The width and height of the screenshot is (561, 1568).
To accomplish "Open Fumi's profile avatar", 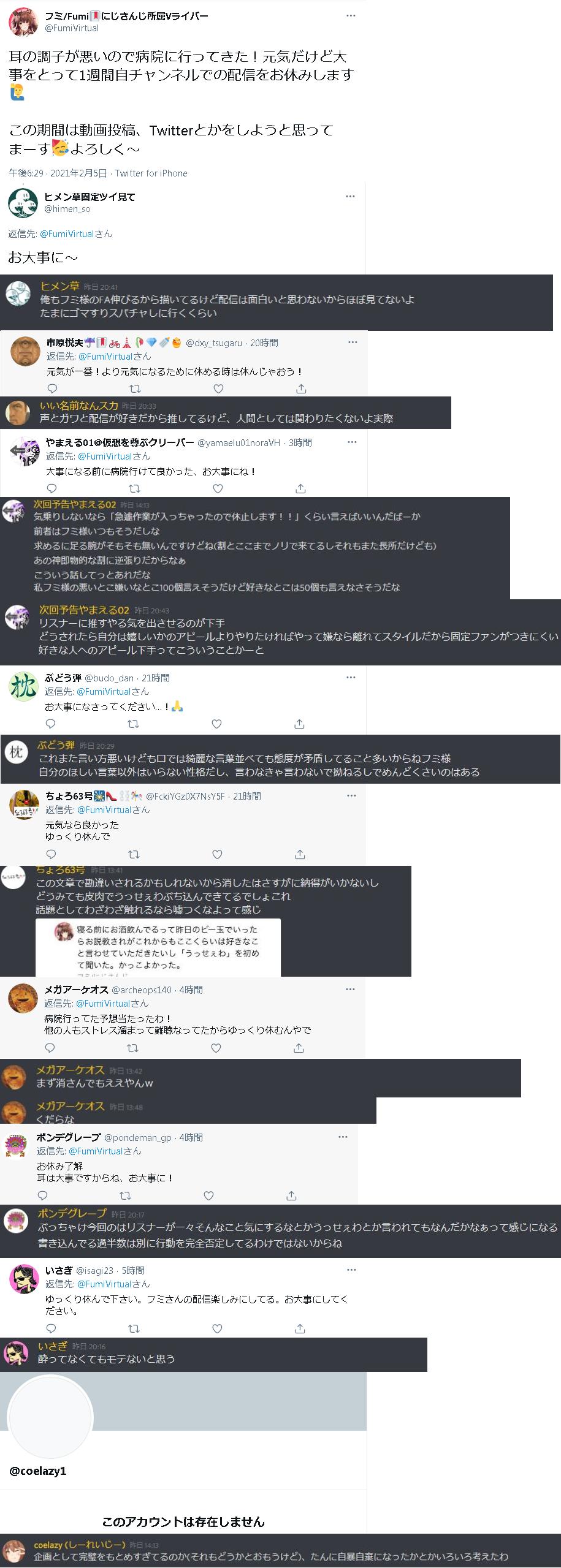I will pyautogui.click(x=23, y=22).
